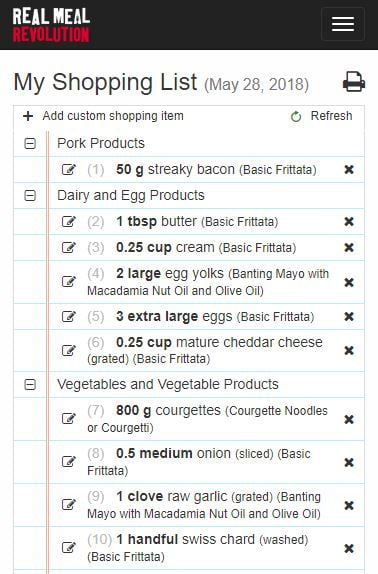Edit the swiss chard entry
Screen dimensions: 378x574
69,548
